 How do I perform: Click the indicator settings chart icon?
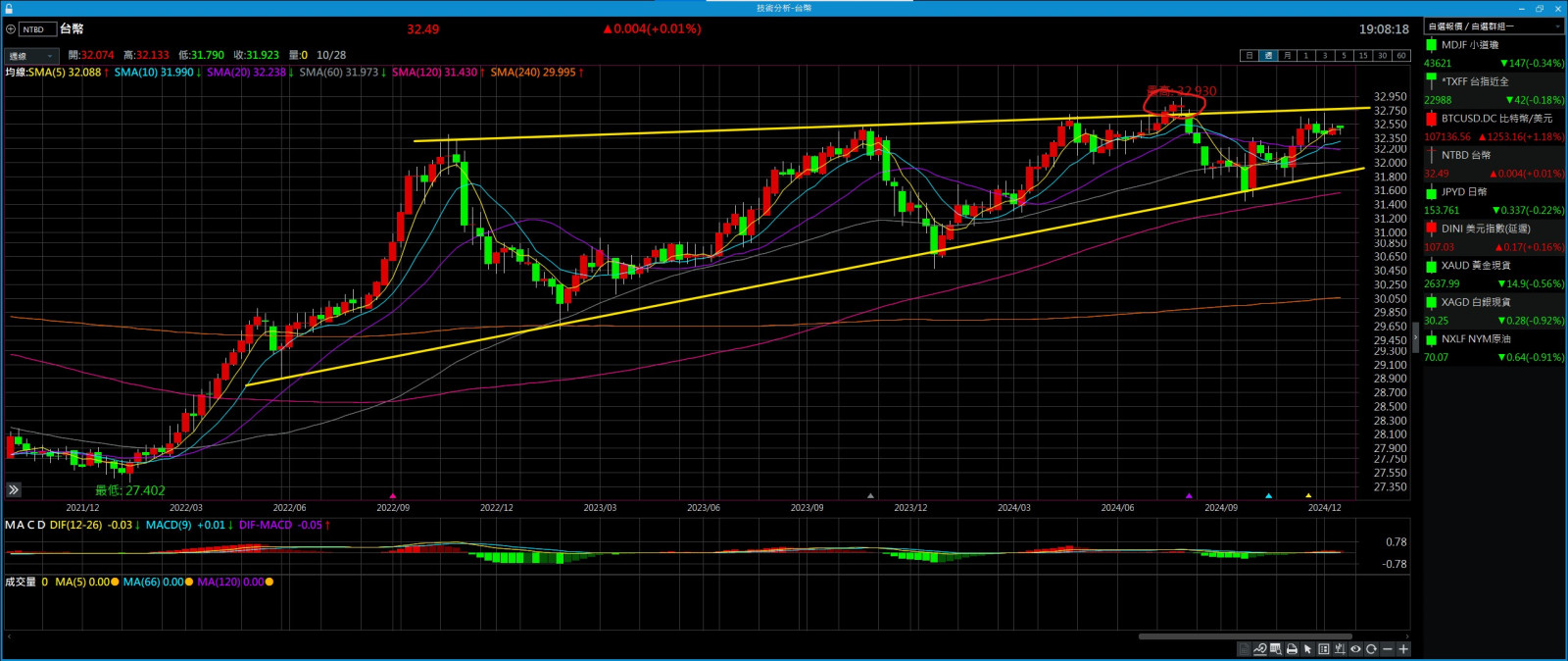1340,649
